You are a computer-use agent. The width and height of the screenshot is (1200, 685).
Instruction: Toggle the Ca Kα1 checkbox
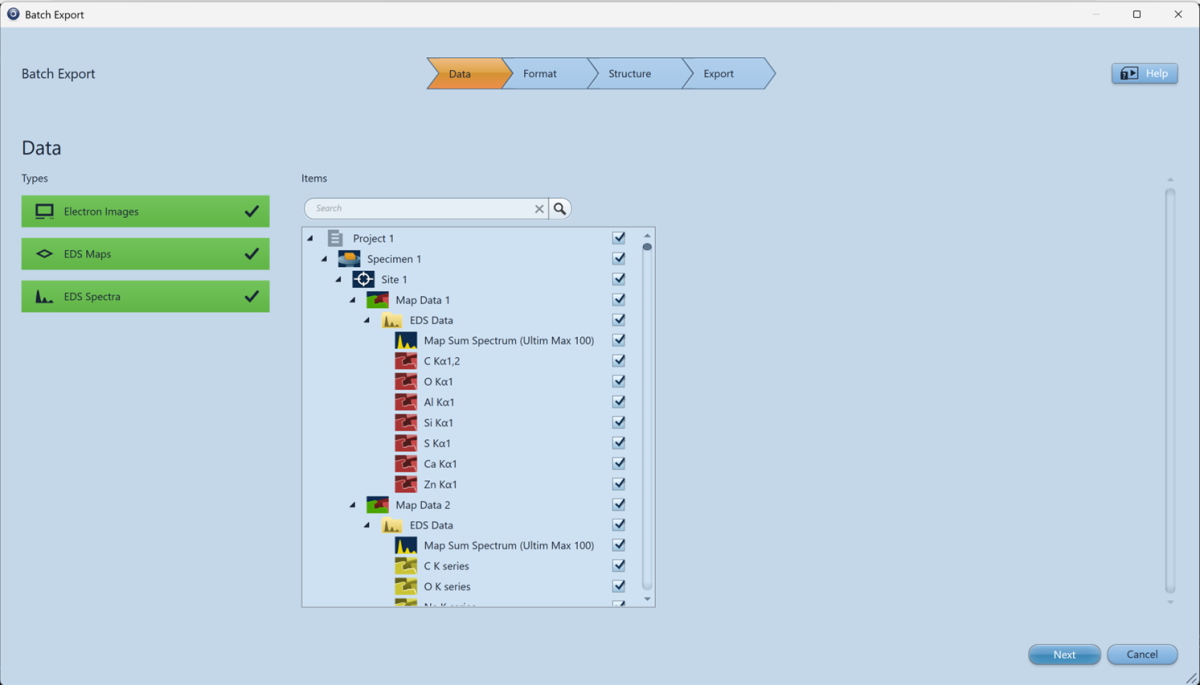[618, 463]
